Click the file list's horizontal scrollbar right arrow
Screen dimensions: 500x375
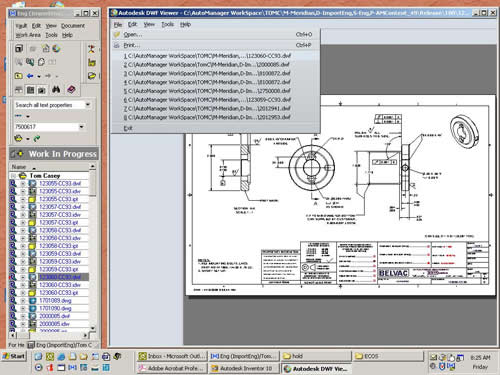tap(85, 335)
